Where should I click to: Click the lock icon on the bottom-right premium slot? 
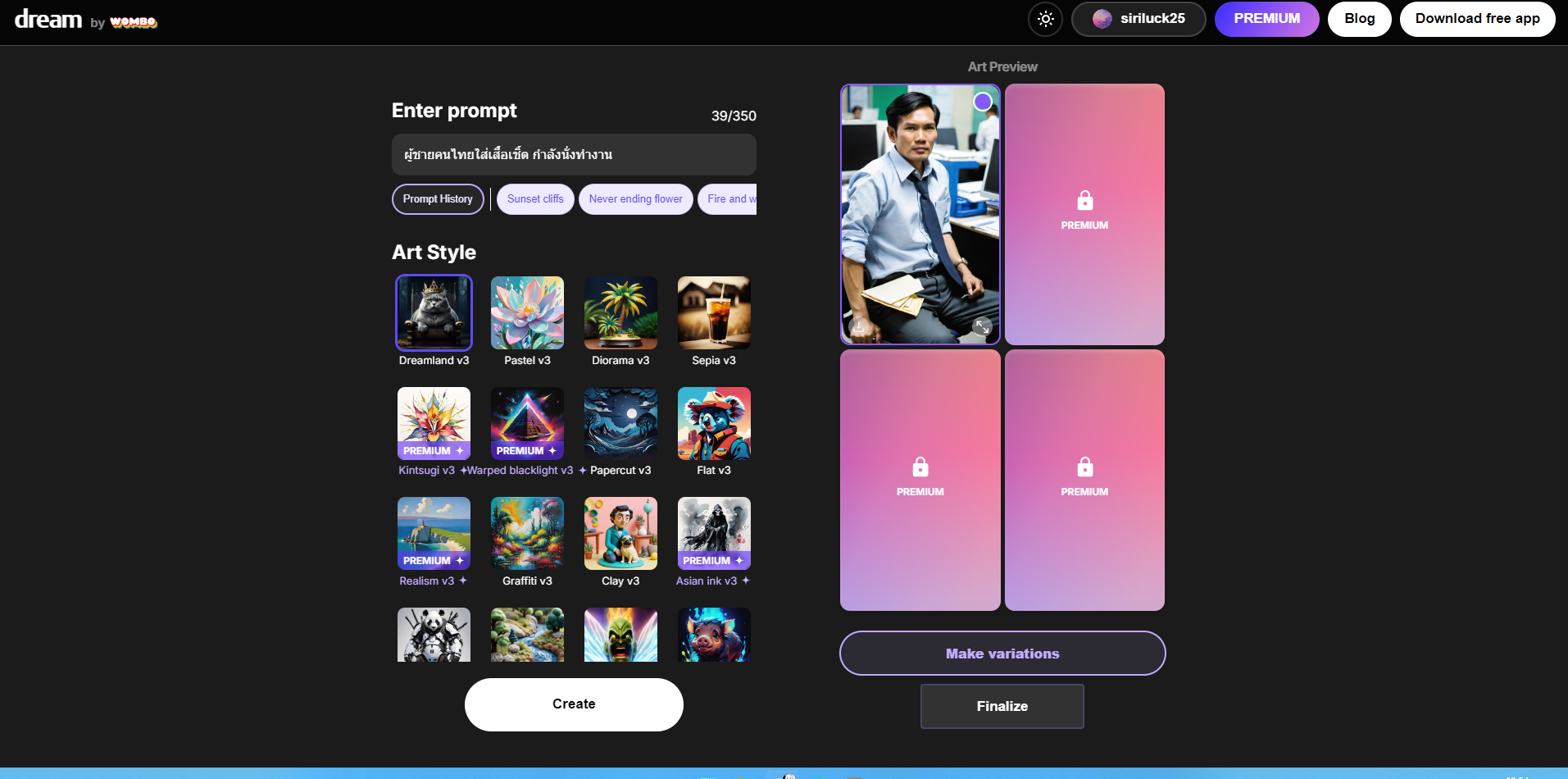(1084, 467)
